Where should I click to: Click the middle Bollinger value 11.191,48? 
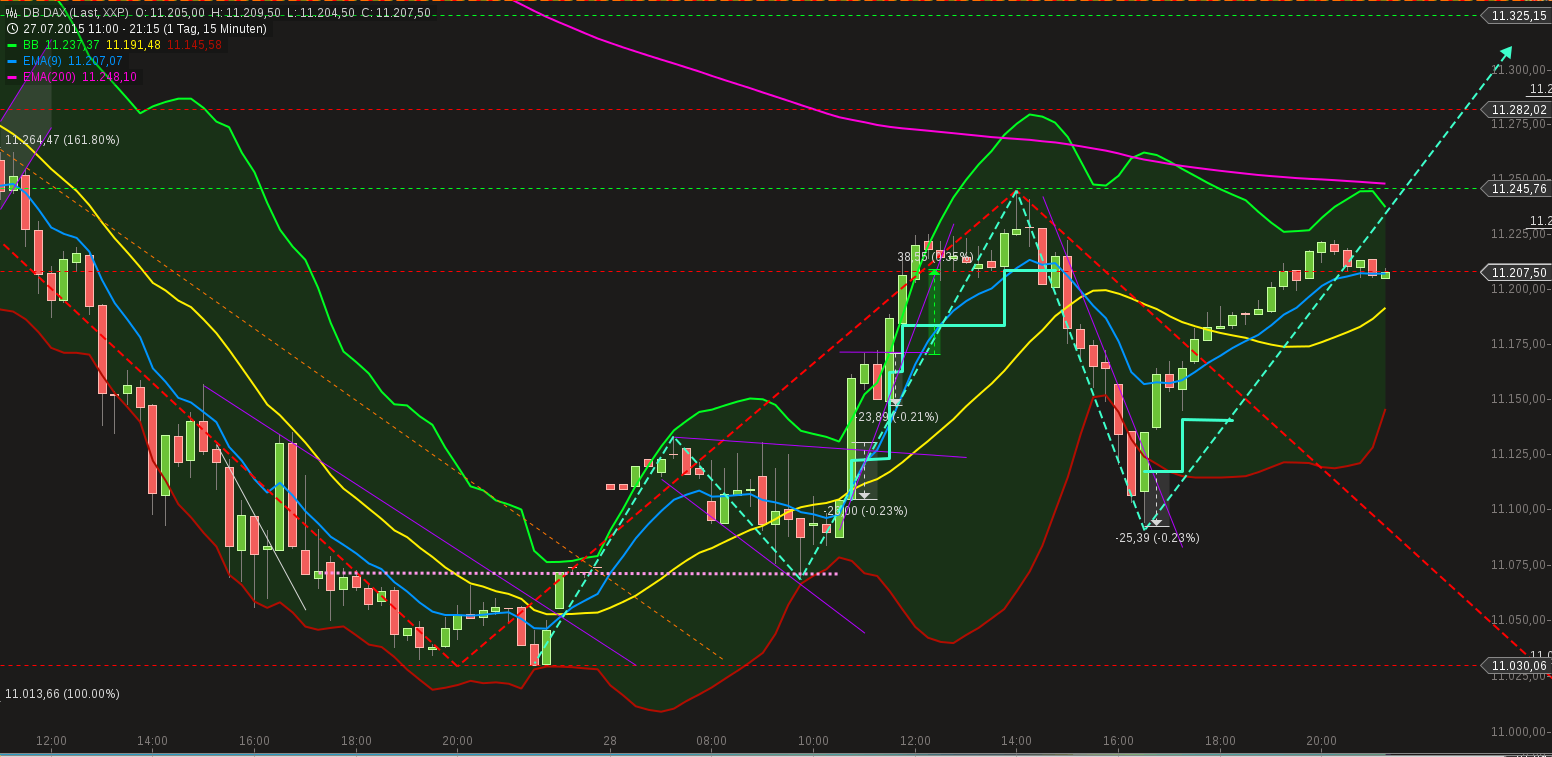tap(134, 45)
